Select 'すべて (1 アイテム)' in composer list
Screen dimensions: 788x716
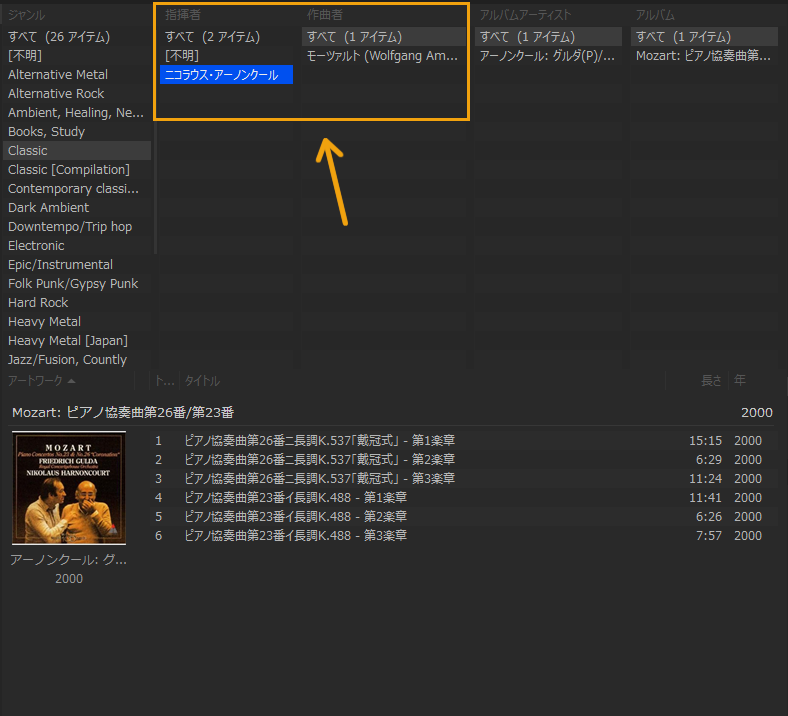point(384,37)
